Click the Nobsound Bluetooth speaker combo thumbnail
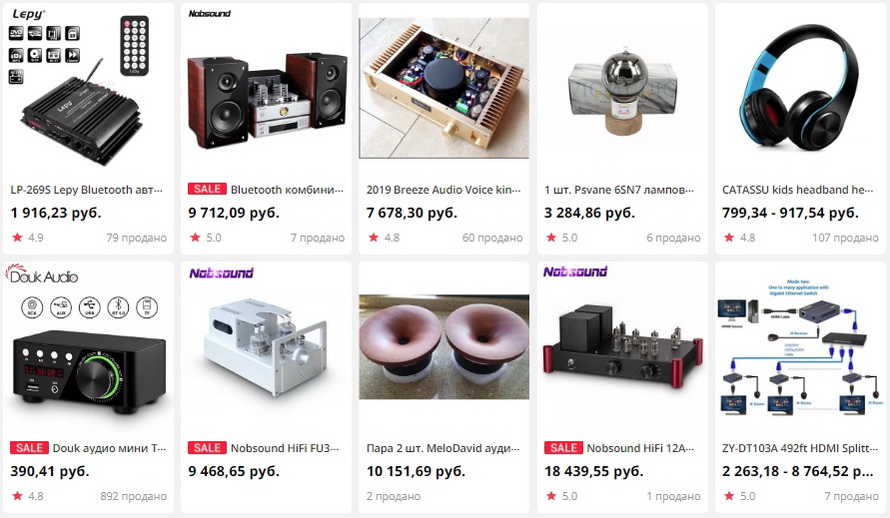Image resolution: width=890 pixels, height=518 pixels. [266, 89]
